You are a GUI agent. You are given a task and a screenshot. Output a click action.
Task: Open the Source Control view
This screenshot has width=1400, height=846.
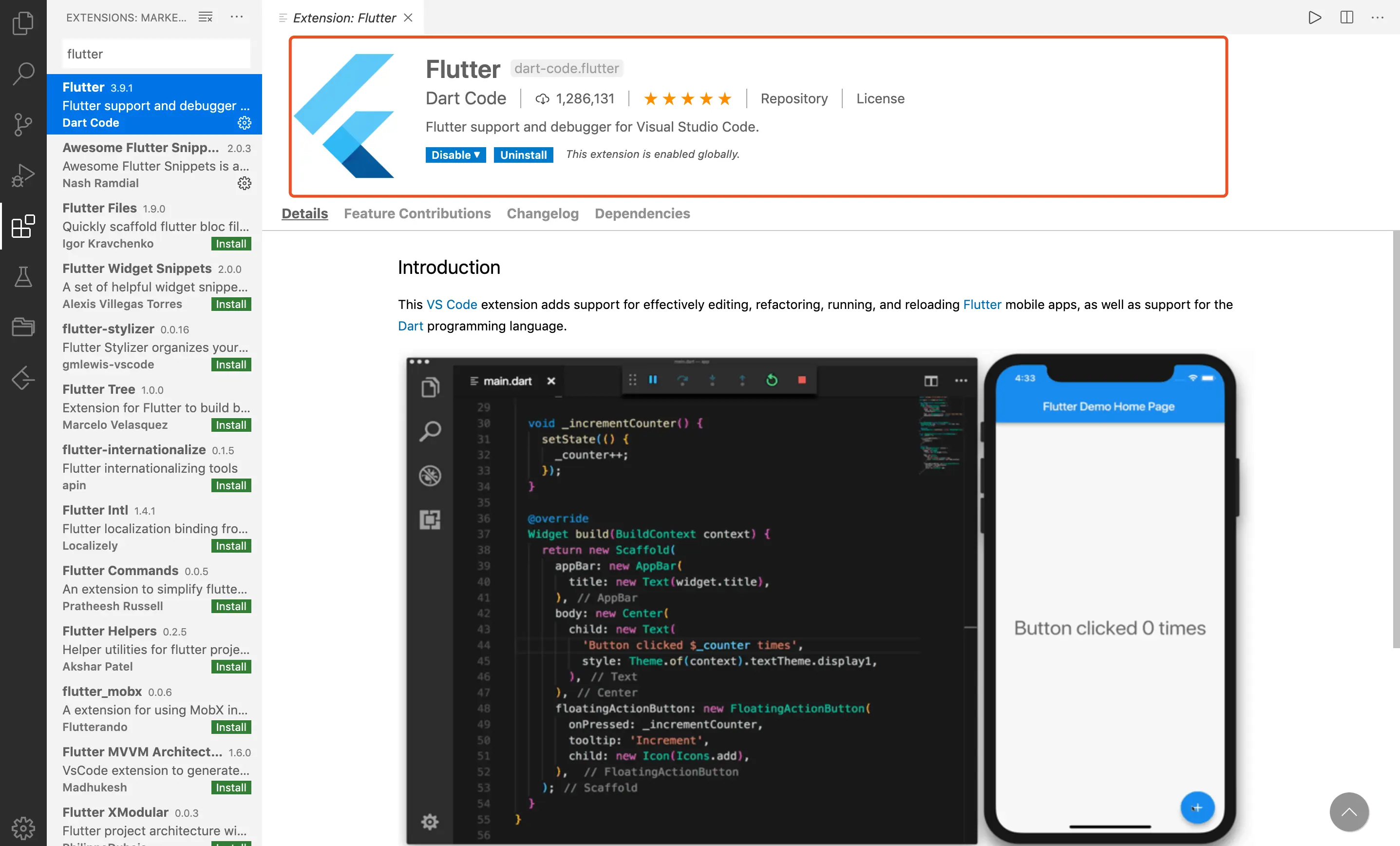tap(23, 125)
